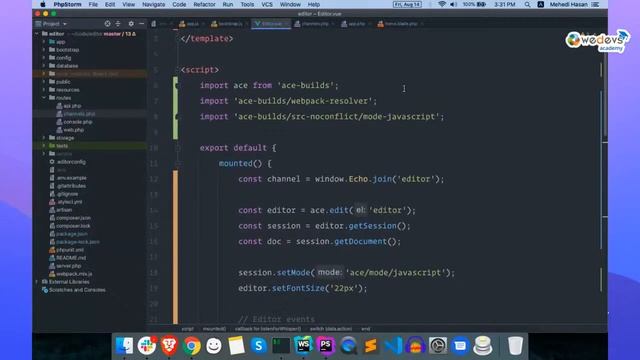Open the Tools menu
Viewport: 640px width, 360px height.
(247, 4)
